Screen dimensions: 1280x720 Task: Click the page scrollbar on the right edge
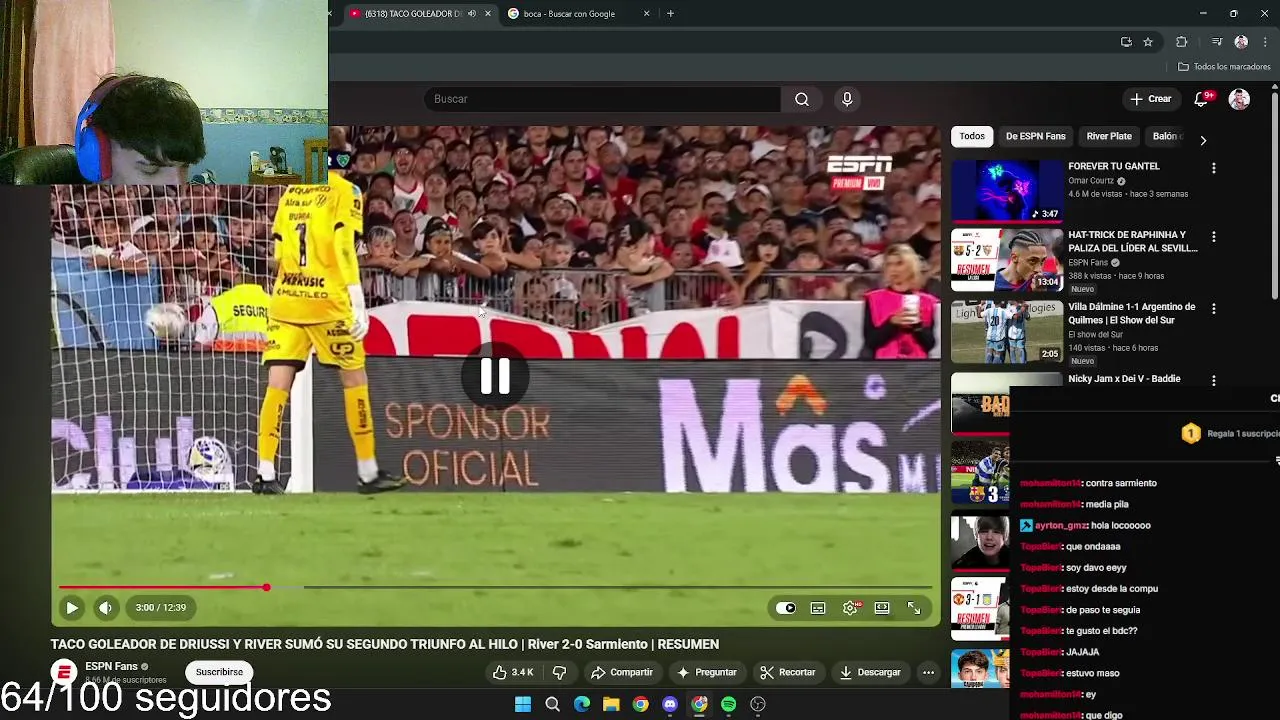point(1274,195)
